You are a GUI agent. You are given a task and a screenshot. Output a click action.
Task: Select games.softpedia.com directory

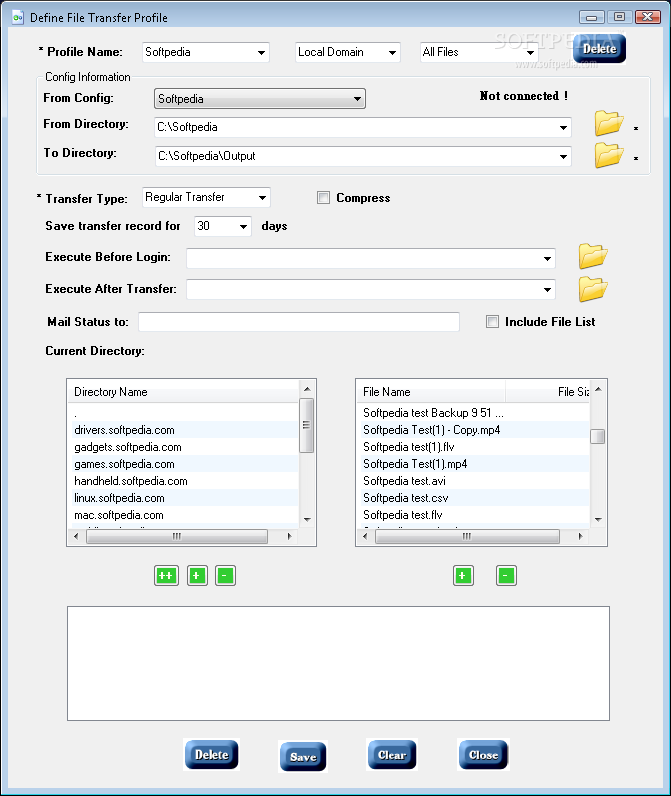click(x=183, y=464)
